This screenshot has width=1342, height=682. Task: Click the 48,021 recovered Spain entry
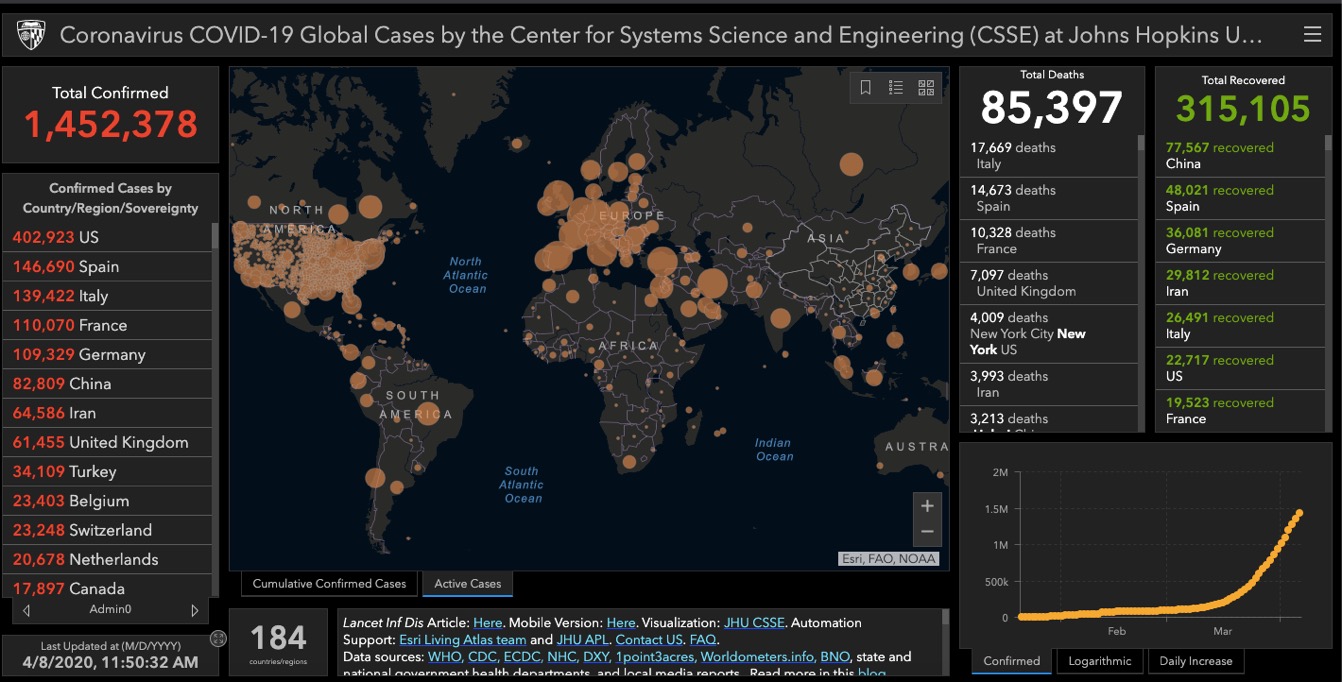1239,198
